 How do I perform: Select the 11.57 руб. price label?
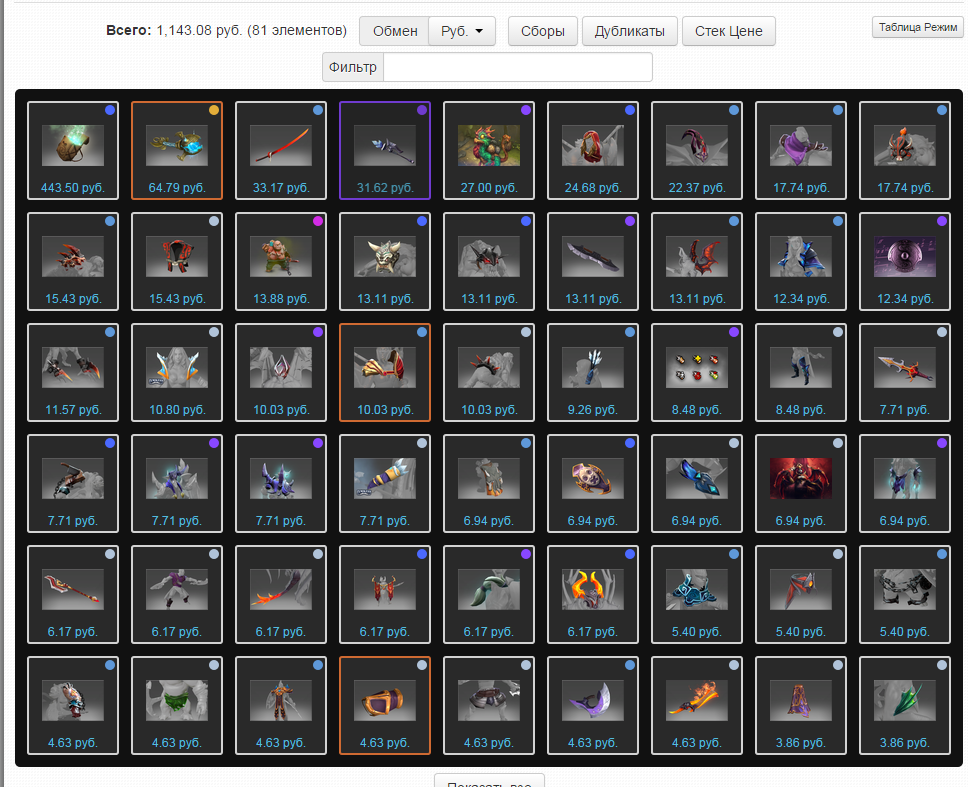tap(73, 410)
